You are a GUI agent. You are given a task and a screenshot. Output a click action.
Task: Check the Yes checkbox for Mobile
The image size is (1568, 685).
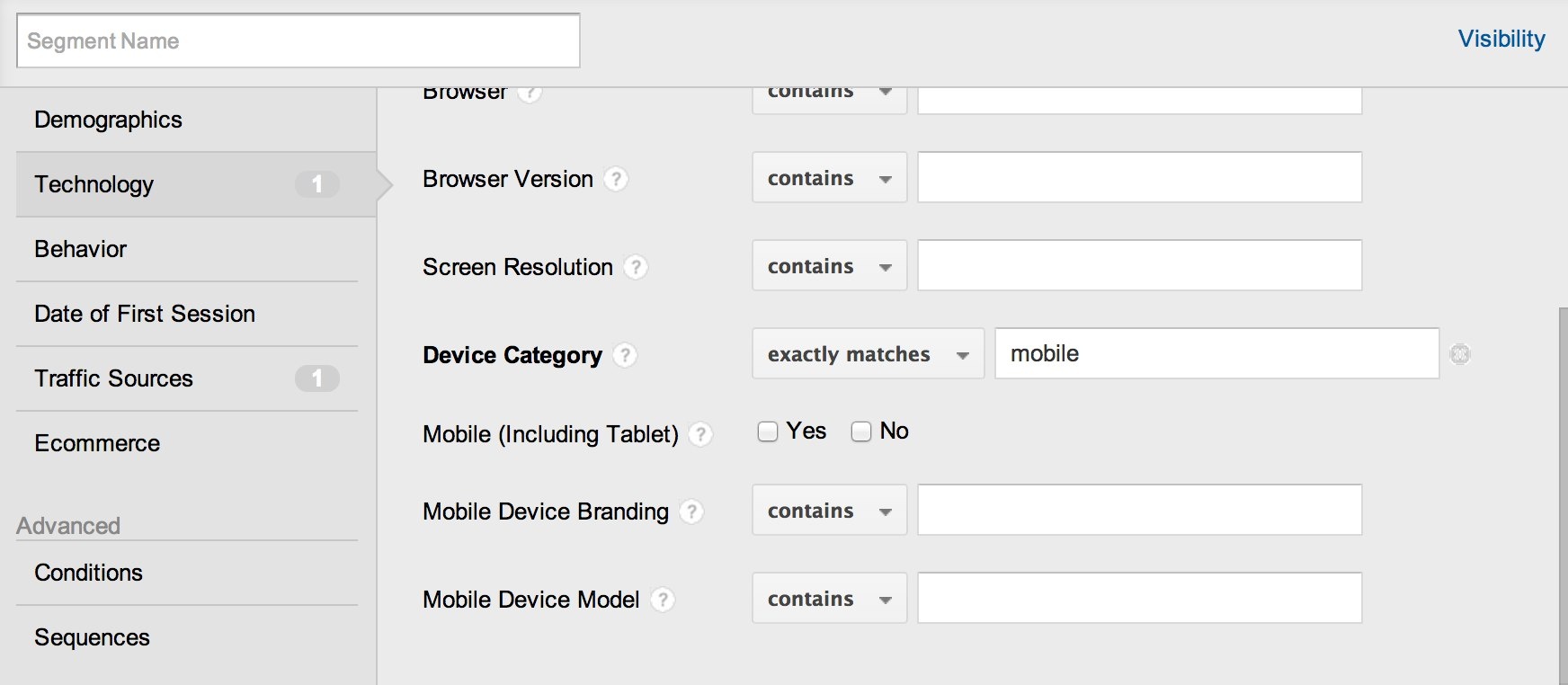click(x=768, y=432)
